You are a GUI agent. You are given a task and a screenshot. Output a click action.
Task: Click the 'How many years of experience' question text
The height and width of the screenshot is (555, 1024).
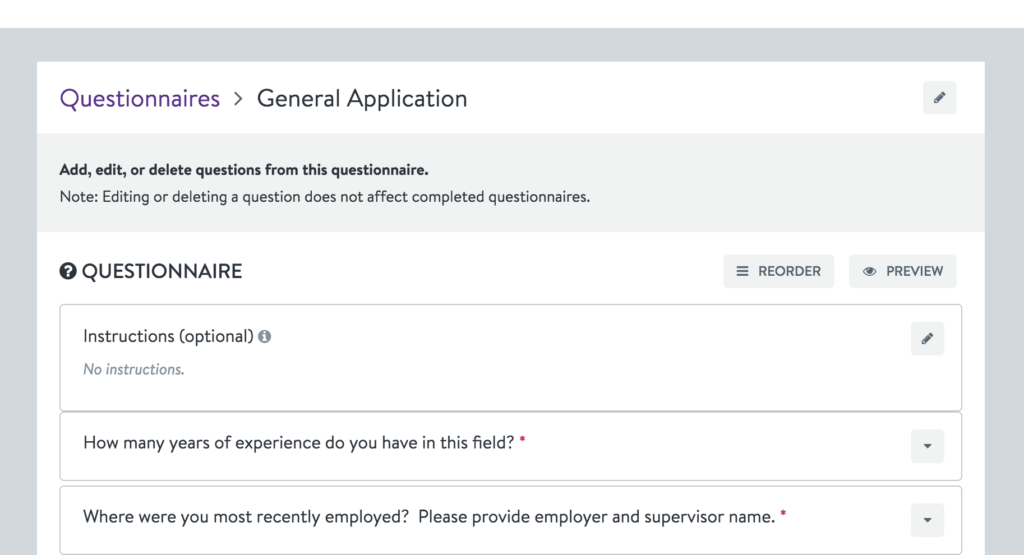298,443
